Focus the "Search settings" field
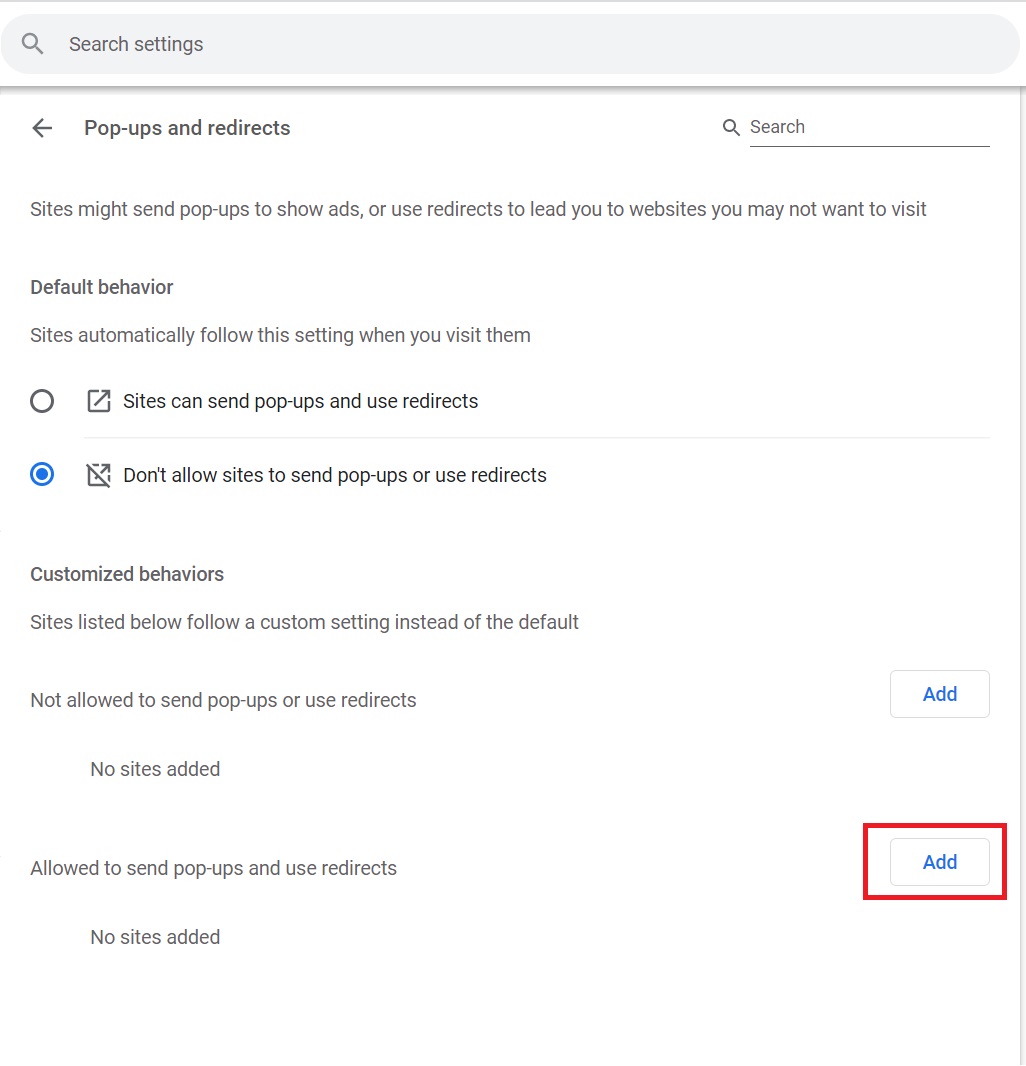The image size is (1026, 1066). (500, 44)
